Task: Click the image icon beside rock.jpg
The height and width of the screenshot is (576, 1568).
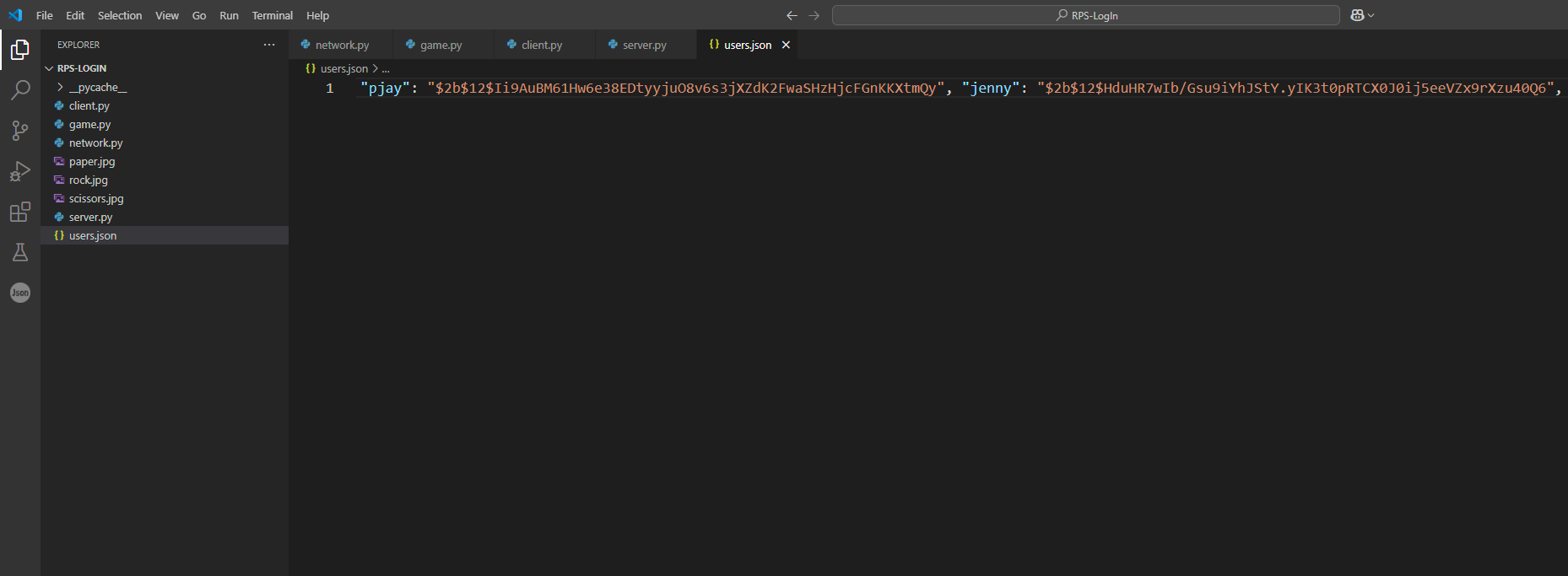Action: tap(59, 180)
